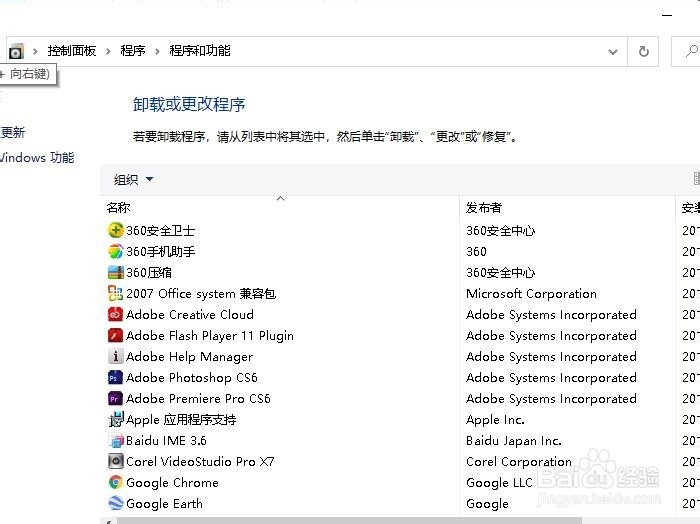Click publisher Baidu Japan Inc.
The height and width of the screenshot is (524, 700).
click(514, 441)
